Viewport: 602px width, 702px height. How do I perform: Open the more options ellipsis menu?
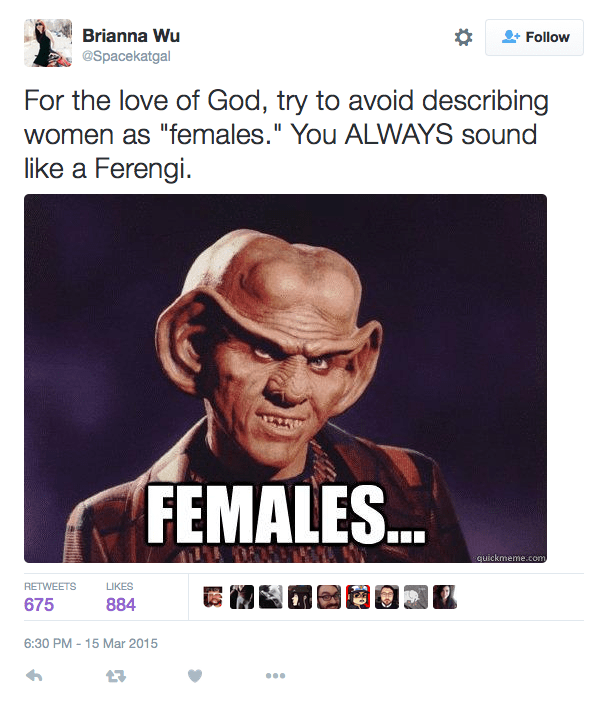(x=275, y=676)
